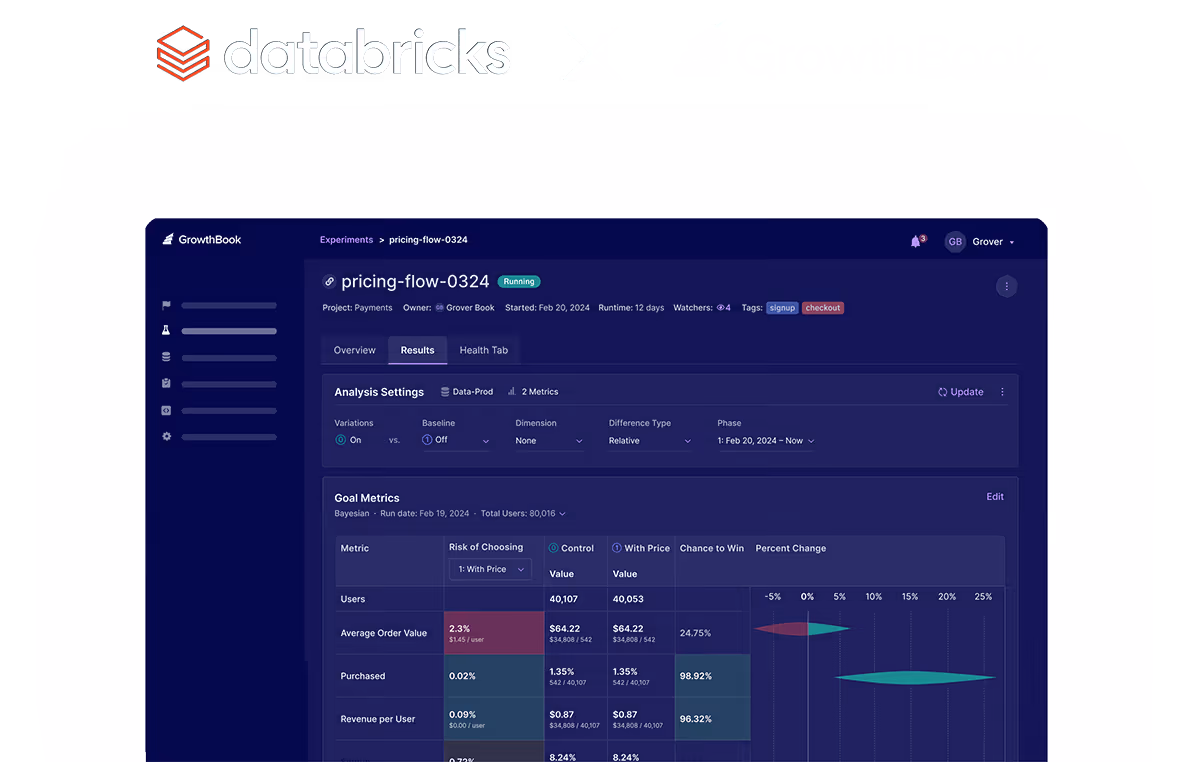The width and height of the screenshot is (1200, 762).
Task: Click the pricing-flow-0324 experiment title
Action: (415, 282)
